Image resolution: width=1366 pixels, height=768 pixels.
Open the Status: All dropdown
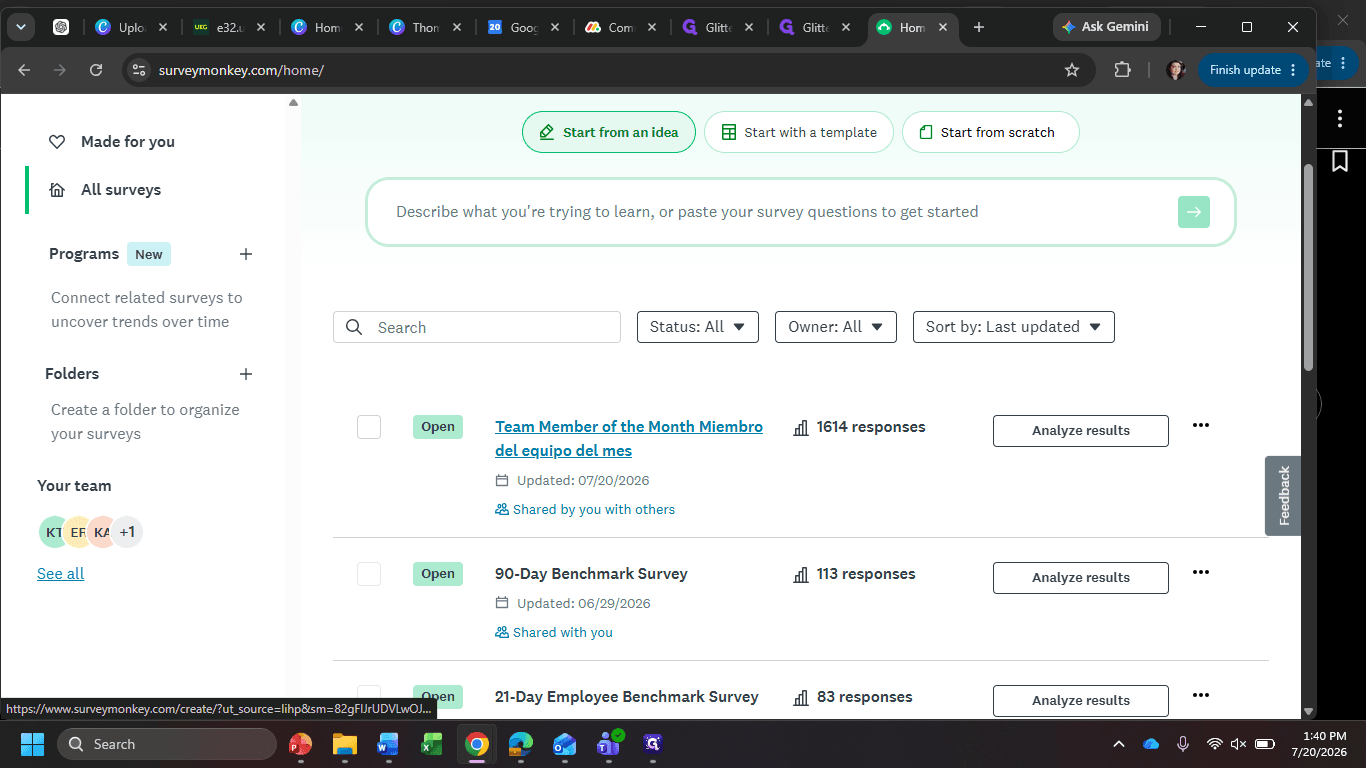pos(698,327)
